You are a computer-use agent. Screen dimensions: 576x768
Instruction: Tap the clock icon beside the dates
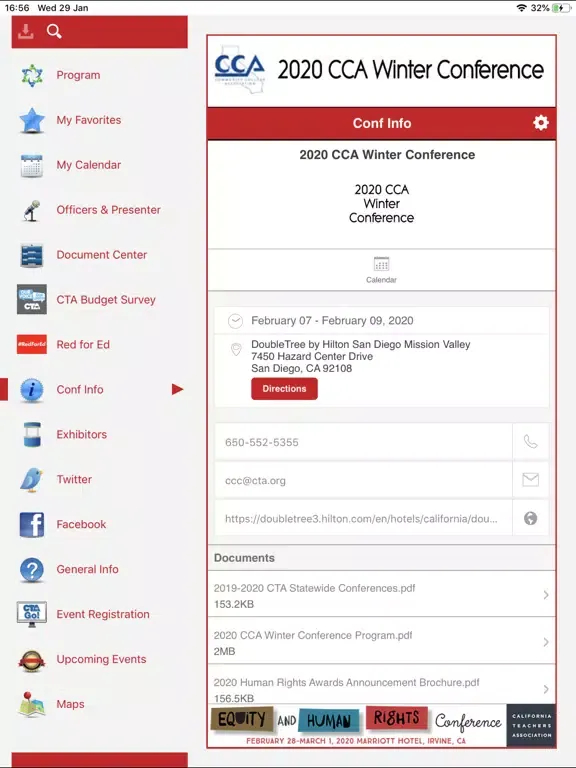pyautogui.click(x=236, y=321)
